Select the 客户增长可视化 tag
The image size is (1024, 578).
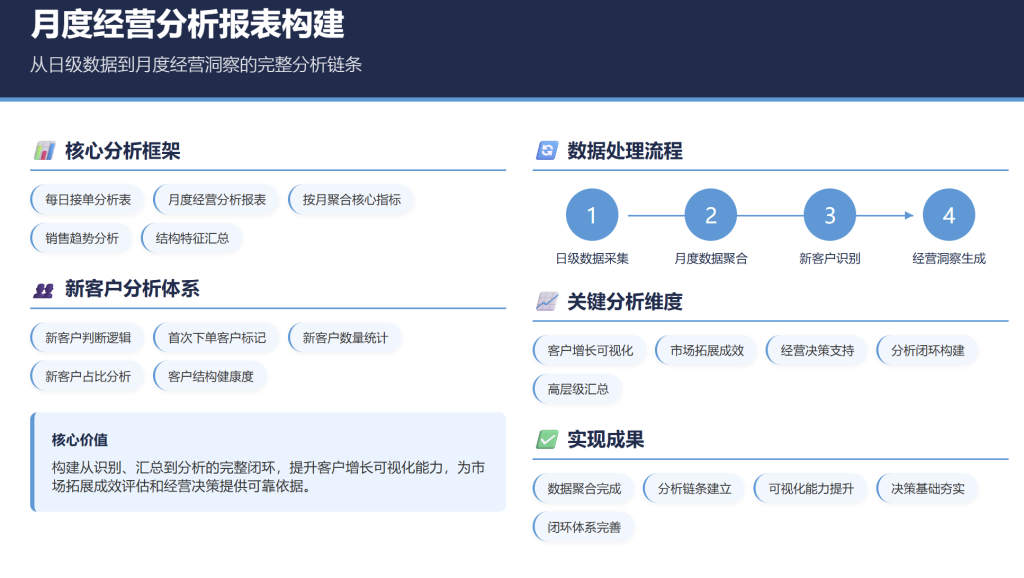[x=590, y=351]
